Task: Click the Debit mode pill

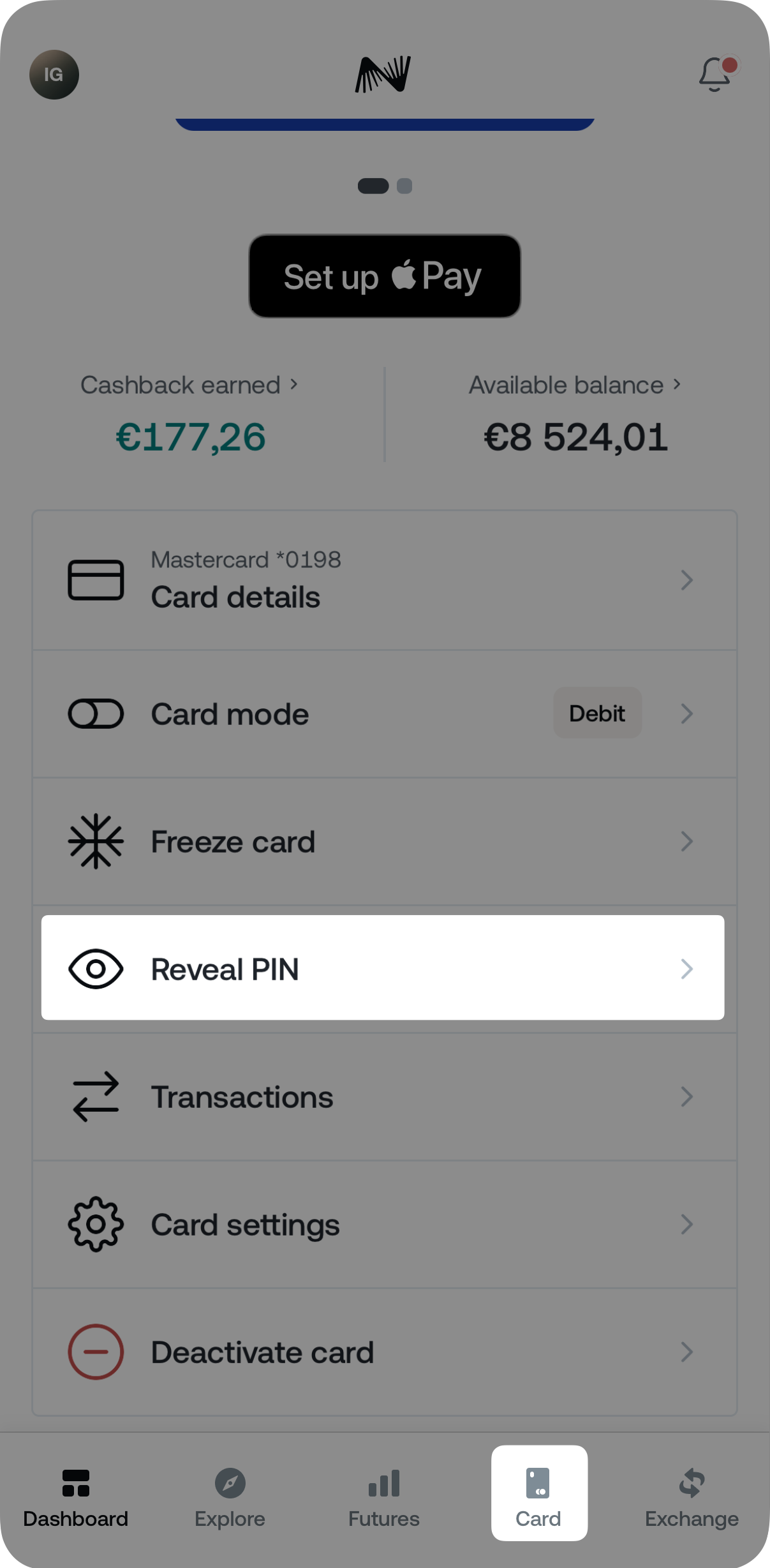Action: coord(596,713)
